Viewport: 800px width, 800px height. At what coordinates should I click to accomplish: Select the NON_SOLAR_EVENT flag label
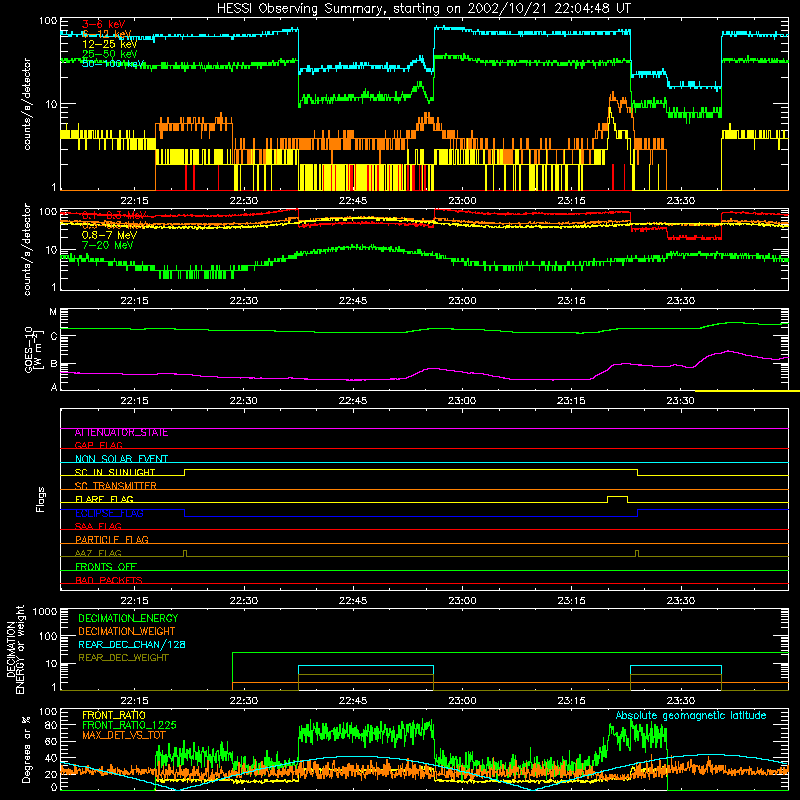(x=121, y=459)
